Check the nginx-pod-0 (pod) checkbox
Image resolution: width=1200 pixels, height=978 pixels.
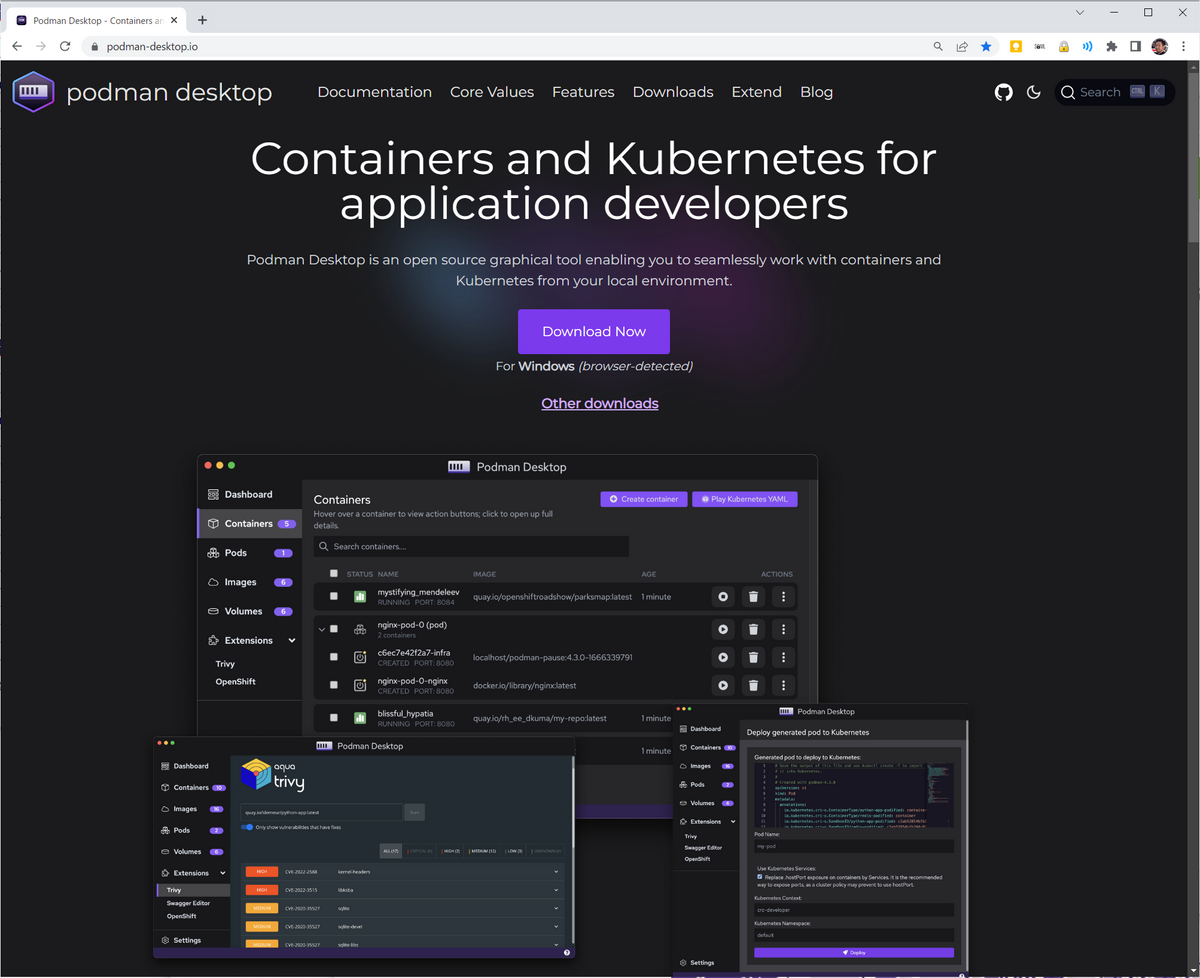(334, 629)
